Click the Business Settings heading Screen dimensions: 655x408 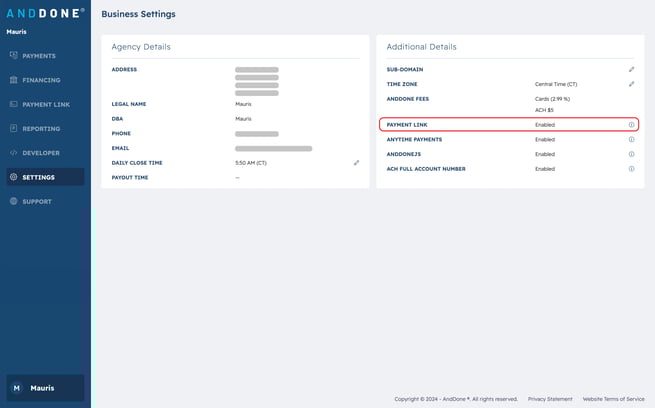coord(138,14)
